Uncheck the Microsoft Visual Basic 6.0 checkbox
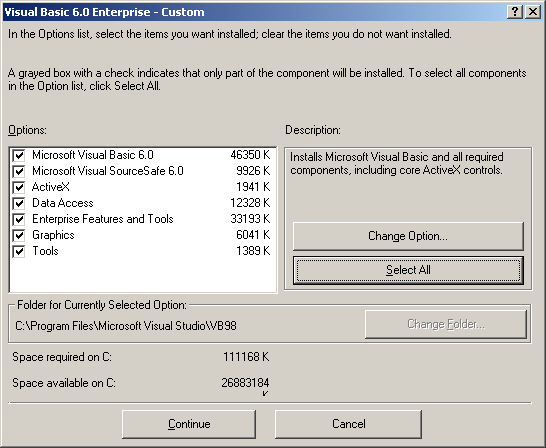 pyautogui.click(x=19, y=155)
